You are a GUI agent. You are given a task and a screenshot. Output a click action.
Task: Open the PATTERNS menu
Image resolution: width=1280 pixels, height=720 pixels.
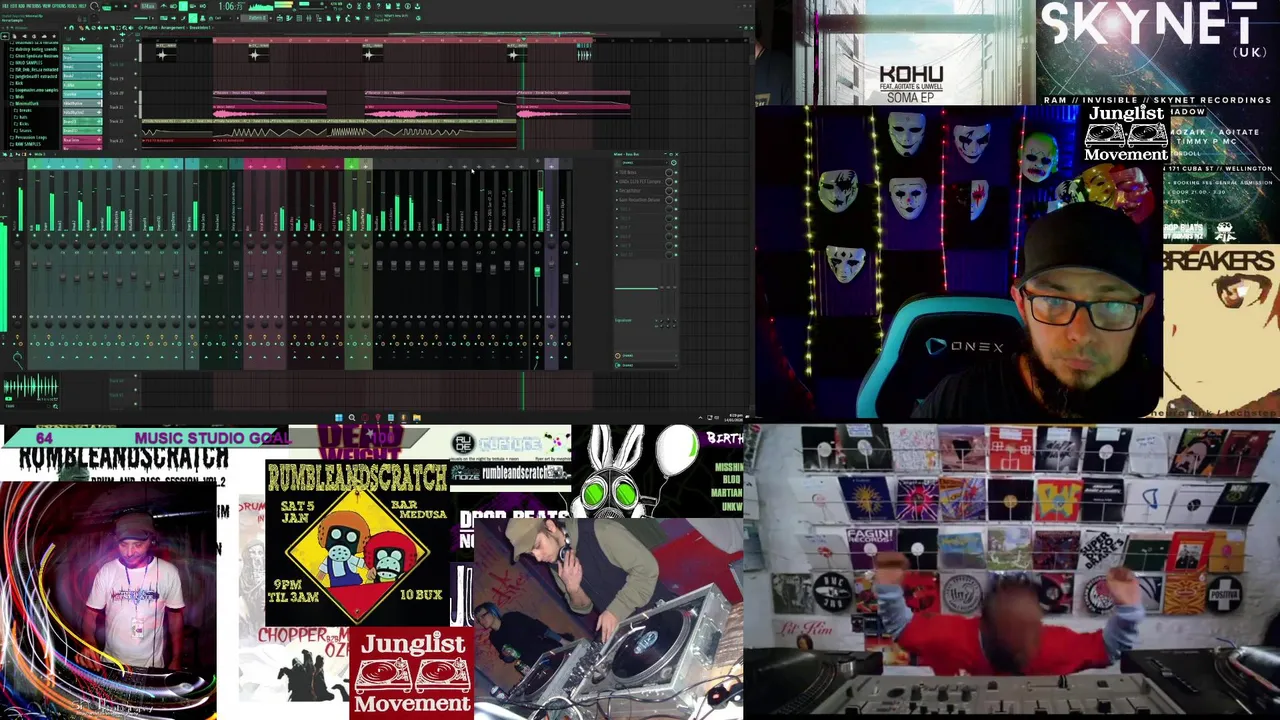coord(33,6)
